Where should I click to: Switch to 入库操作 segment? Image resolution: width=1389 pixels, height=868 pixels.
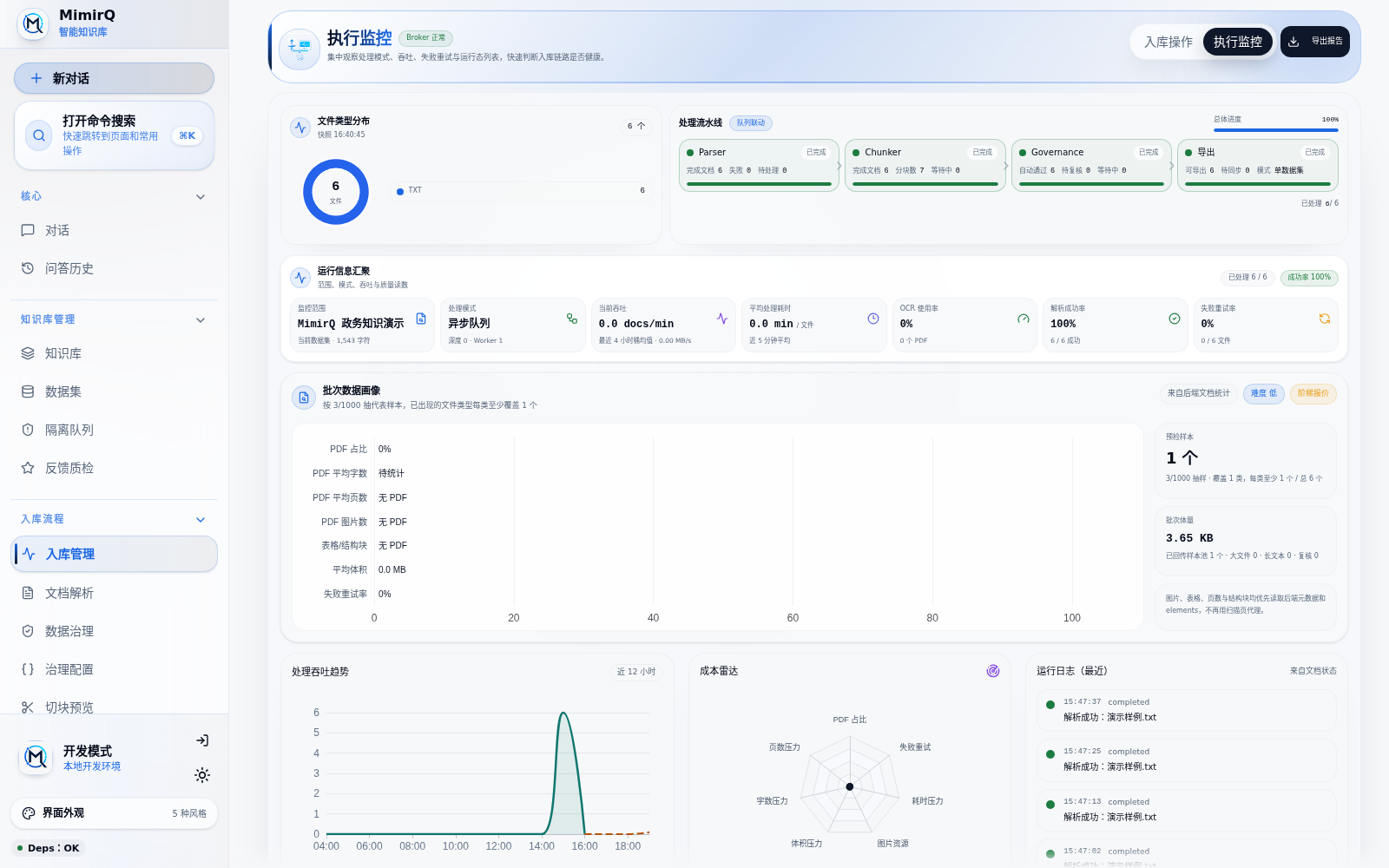[x=1168, y=42]
